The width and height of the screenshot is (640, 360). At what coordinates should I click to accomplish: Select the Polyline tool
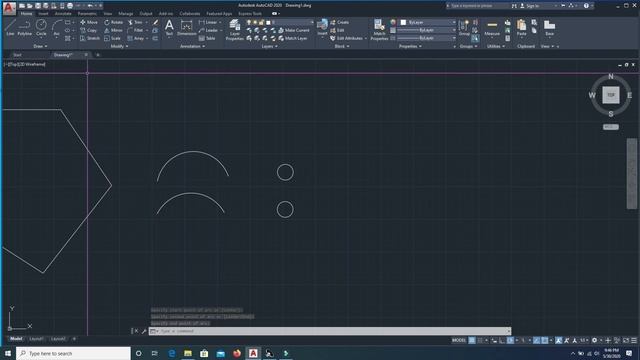[x=24, y=27]
